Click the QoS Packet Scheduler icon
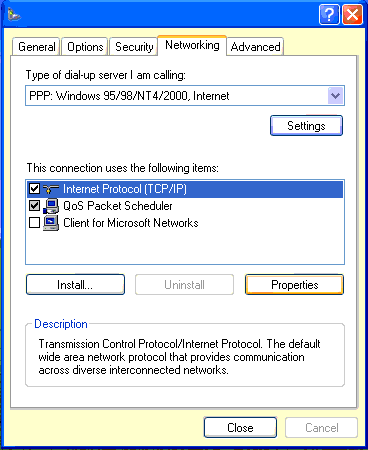 click(51, 206)
